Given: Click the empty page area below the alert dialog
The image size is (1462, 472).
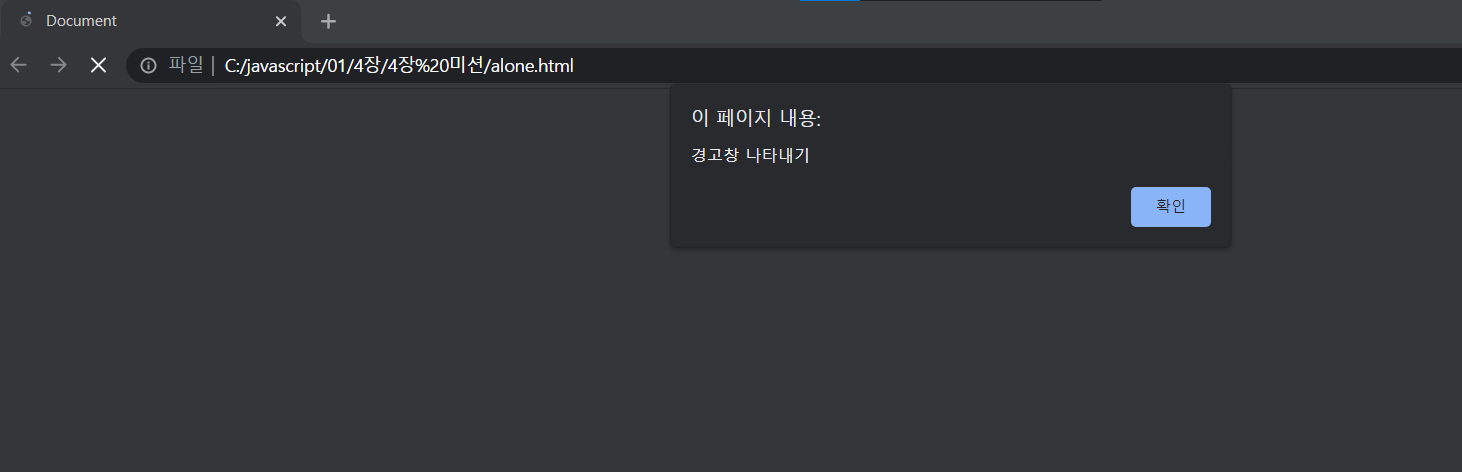Looking at the screenshot, I should pyautogui.click(x=950, y=360).
